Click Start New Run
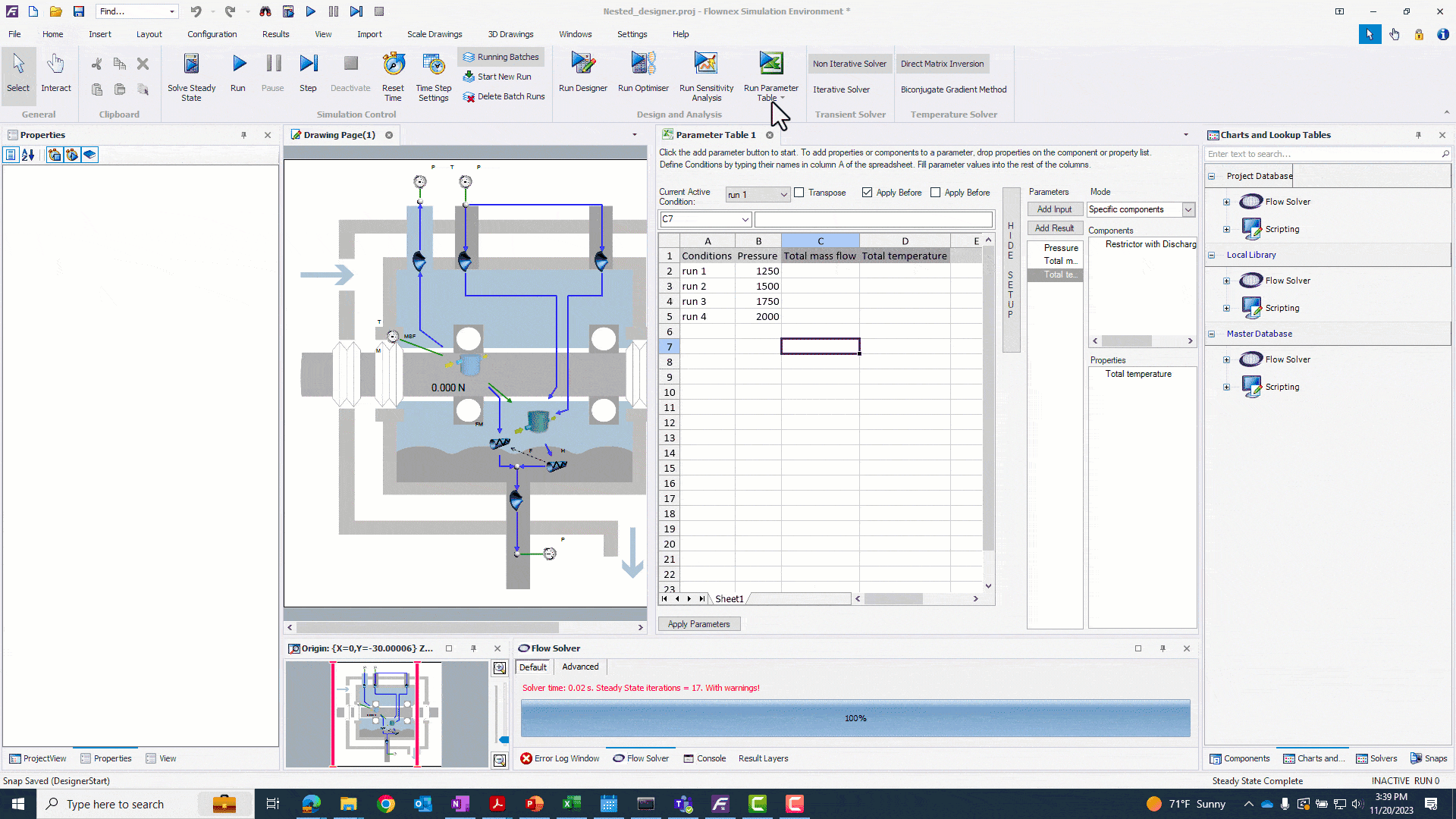Viewport: 1456px width, 819px height. pyautogui.click(x=497, y=77)
